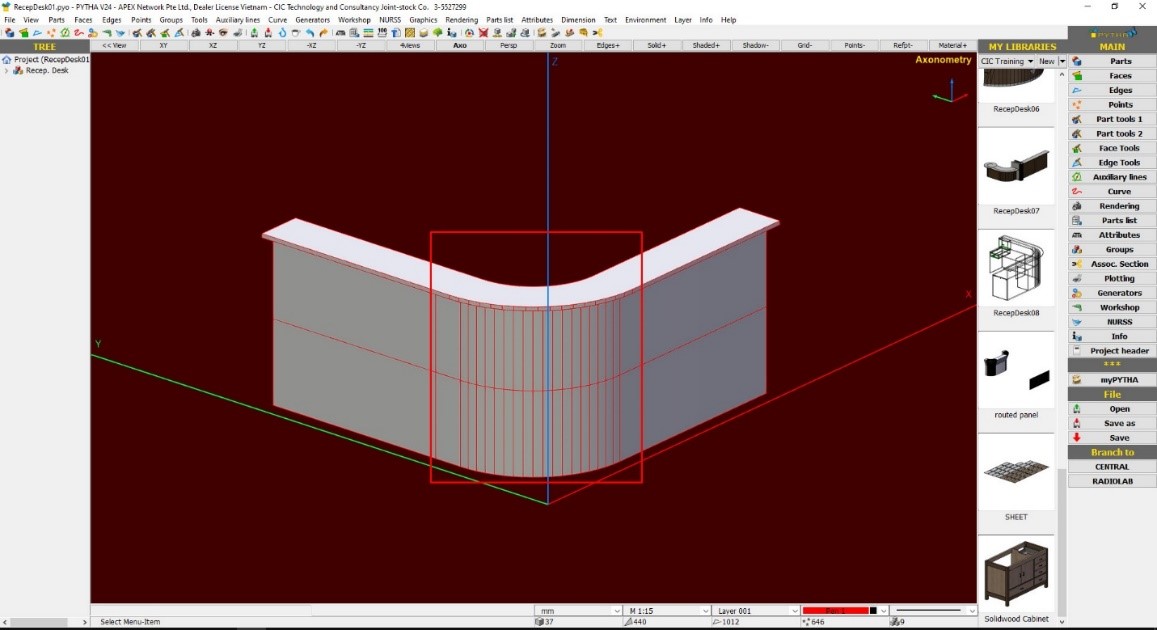Open Rendering tools from the MAIN panel
Screen dimensions: 1157x630
pos(1119,206)
